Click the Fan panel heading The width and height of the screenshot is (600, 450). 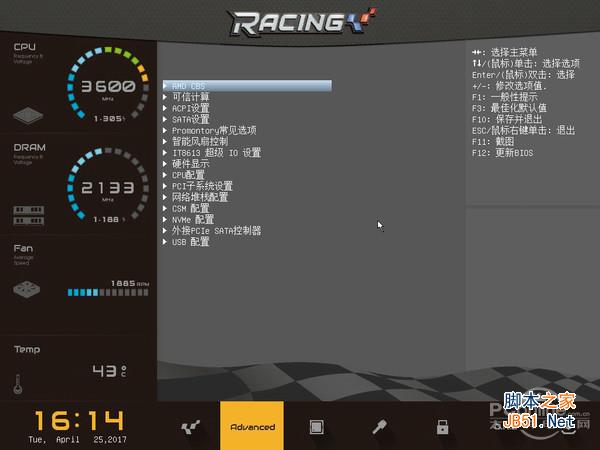point(23,248)
